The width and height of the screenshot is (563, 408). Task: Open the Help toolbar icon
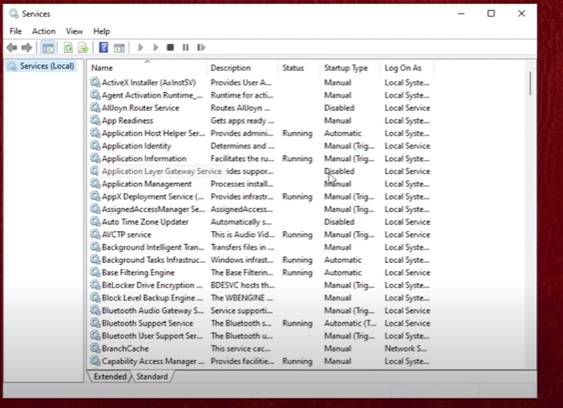tap(104, 47)
